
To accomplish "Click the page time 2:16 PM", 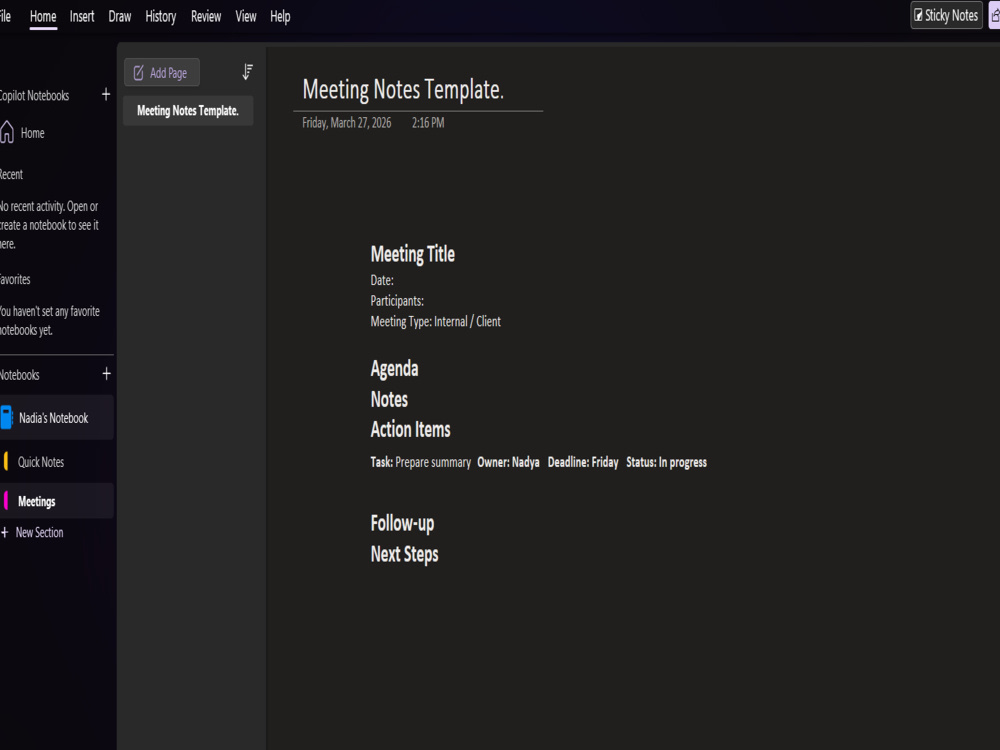I will [428, 122].
